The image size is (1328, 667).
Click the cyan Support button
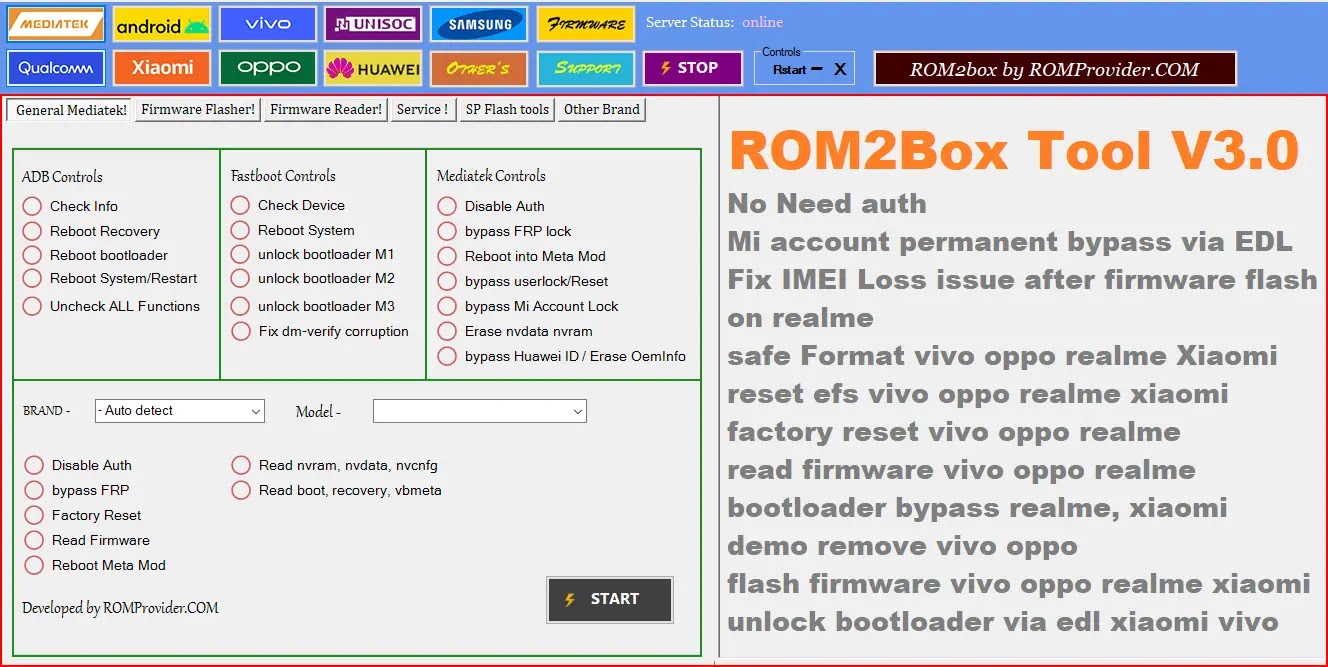[585, 68]
